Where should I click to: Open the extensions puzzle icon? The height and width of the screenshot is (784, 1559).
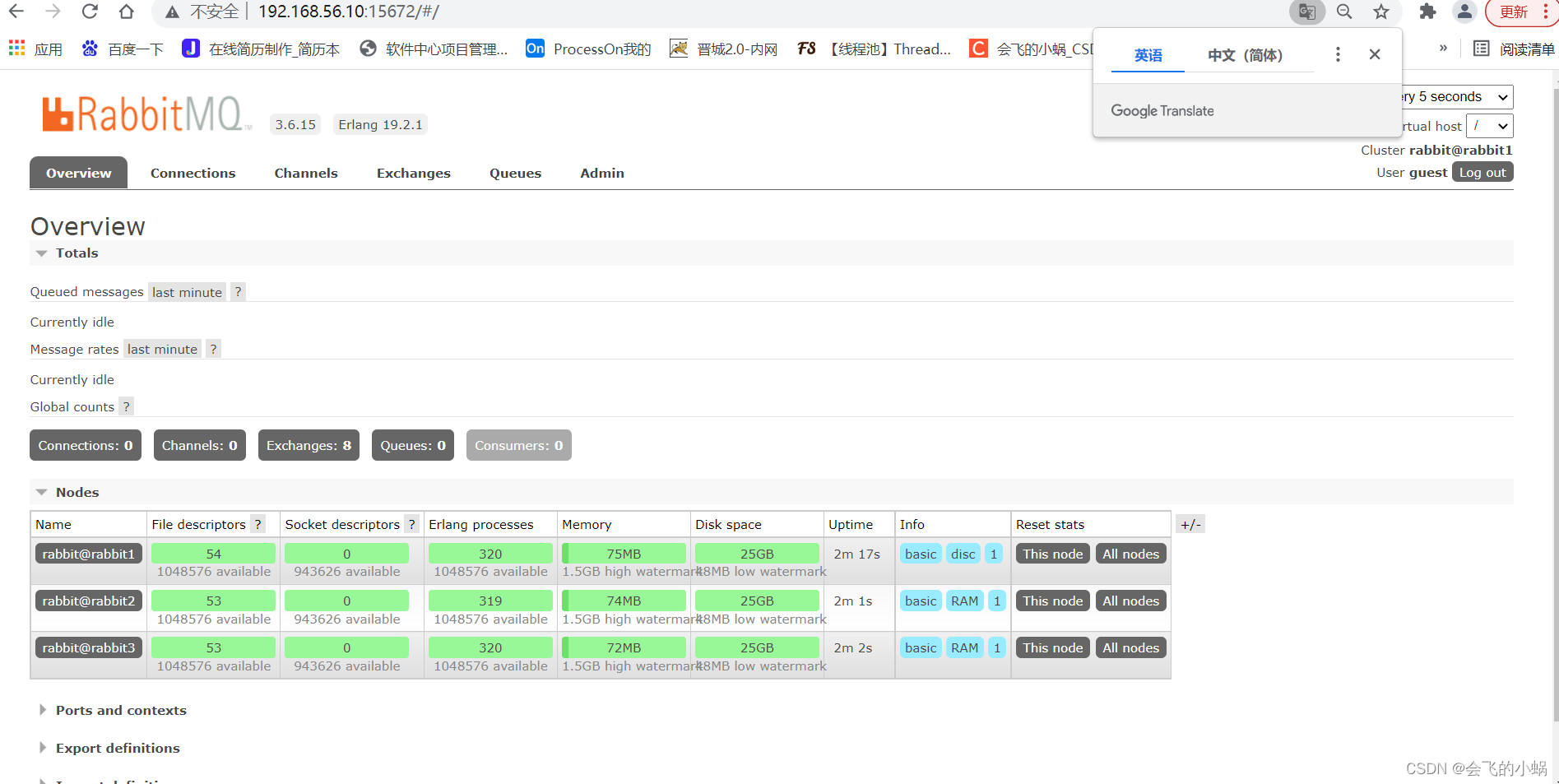pyautogui.click(x=1427, y=12)
